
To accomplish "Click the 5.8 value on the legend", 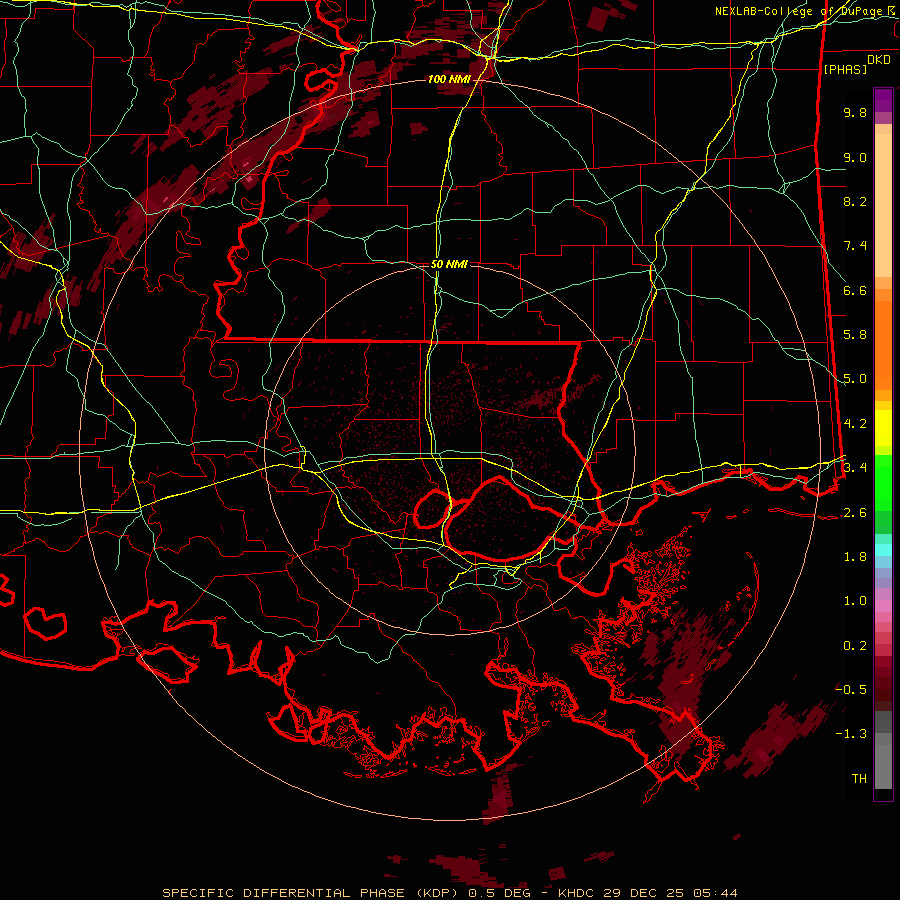I will point(855,335).
